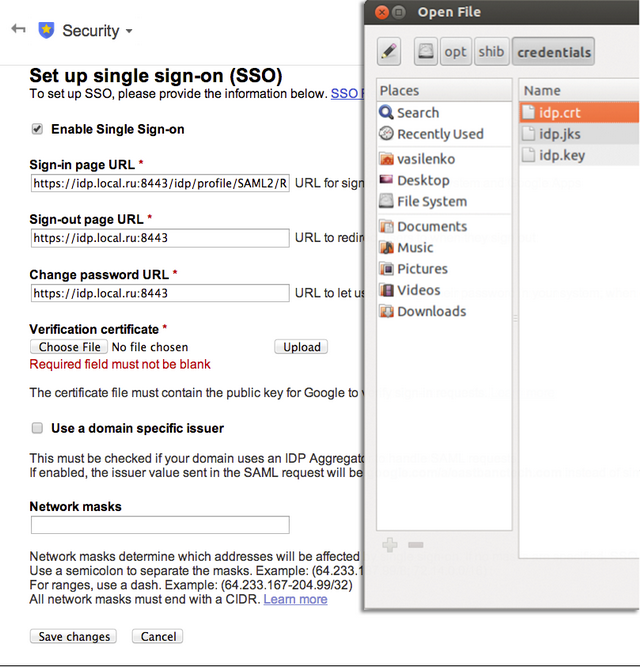Image resolution: width=640 pixels, height=667 pixels.
Task: Open Music folder in Places
Action: coord(444,248)
